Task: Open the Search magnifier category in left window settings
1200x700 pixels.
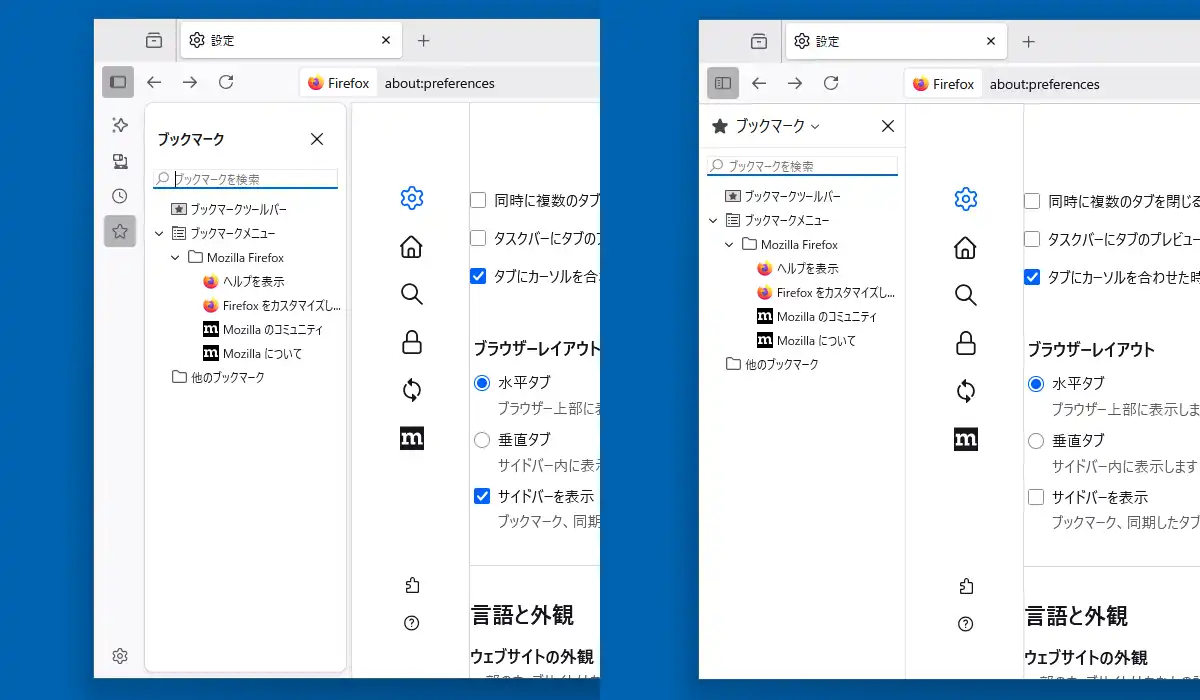Action: (412, 294)
